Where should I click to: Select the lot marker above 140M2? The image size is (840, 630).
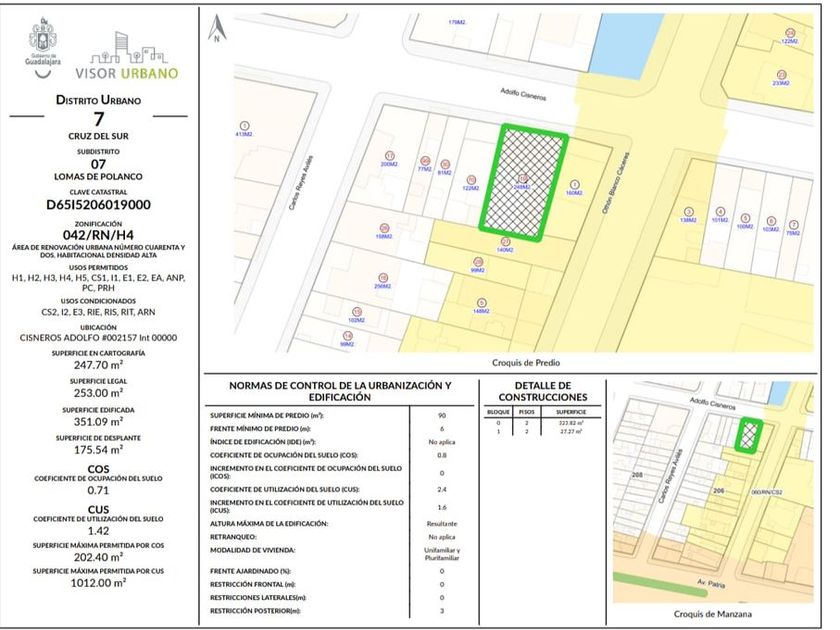505,242
